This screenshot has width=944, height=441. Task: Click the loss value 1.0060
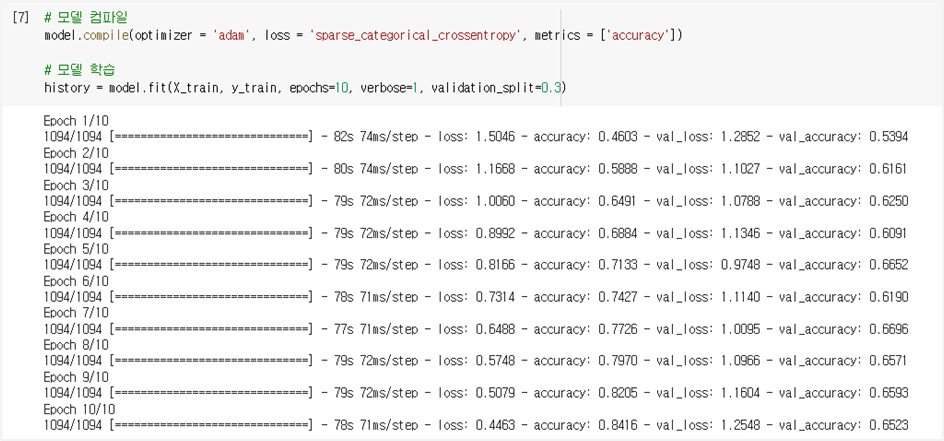495,201
